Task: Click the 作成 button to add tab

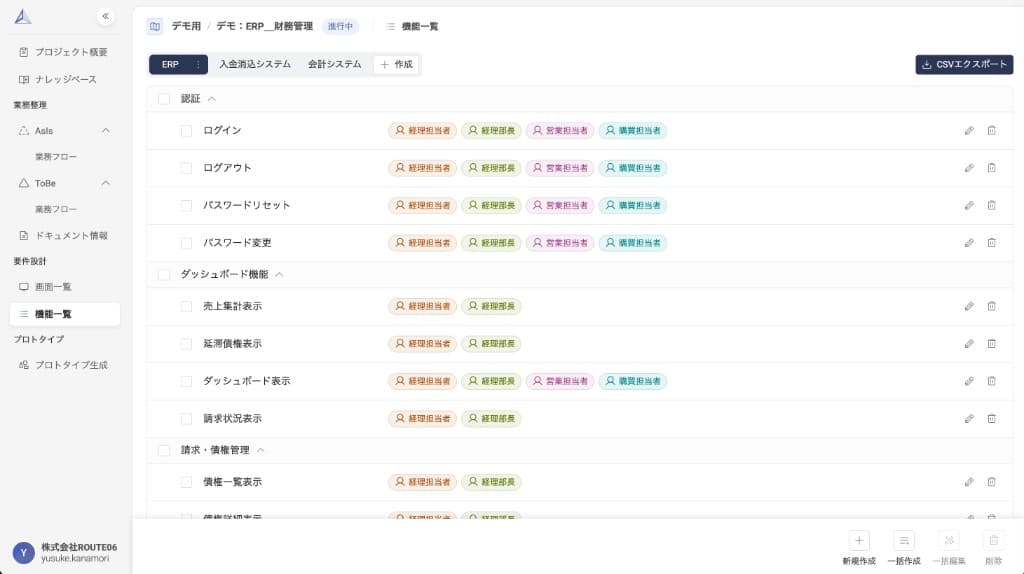Action: (x=396, y=65)
